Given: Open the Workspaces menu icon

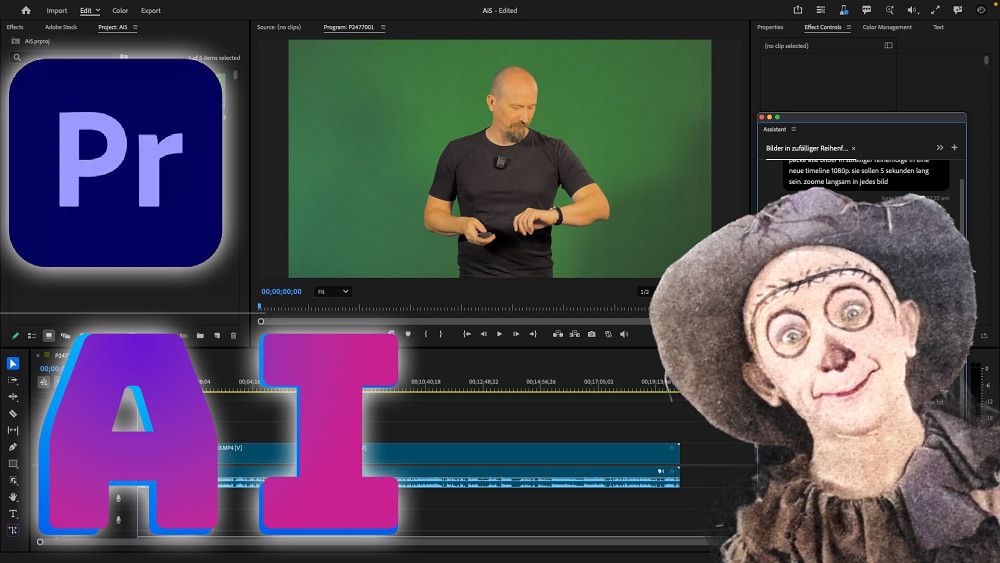Looking at the screenshot, I should (x=821, y=10).
